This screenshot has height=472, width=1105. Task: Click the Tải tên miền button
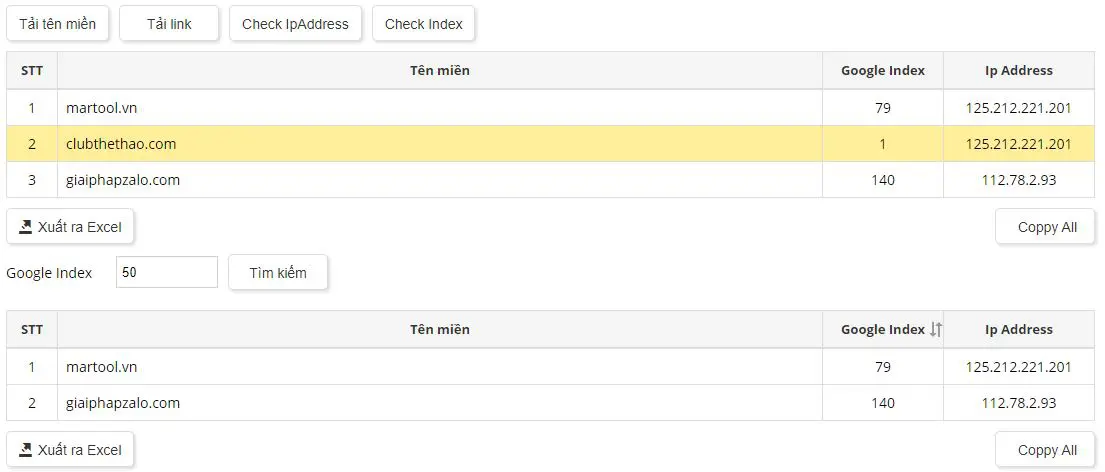pos(58,24)
